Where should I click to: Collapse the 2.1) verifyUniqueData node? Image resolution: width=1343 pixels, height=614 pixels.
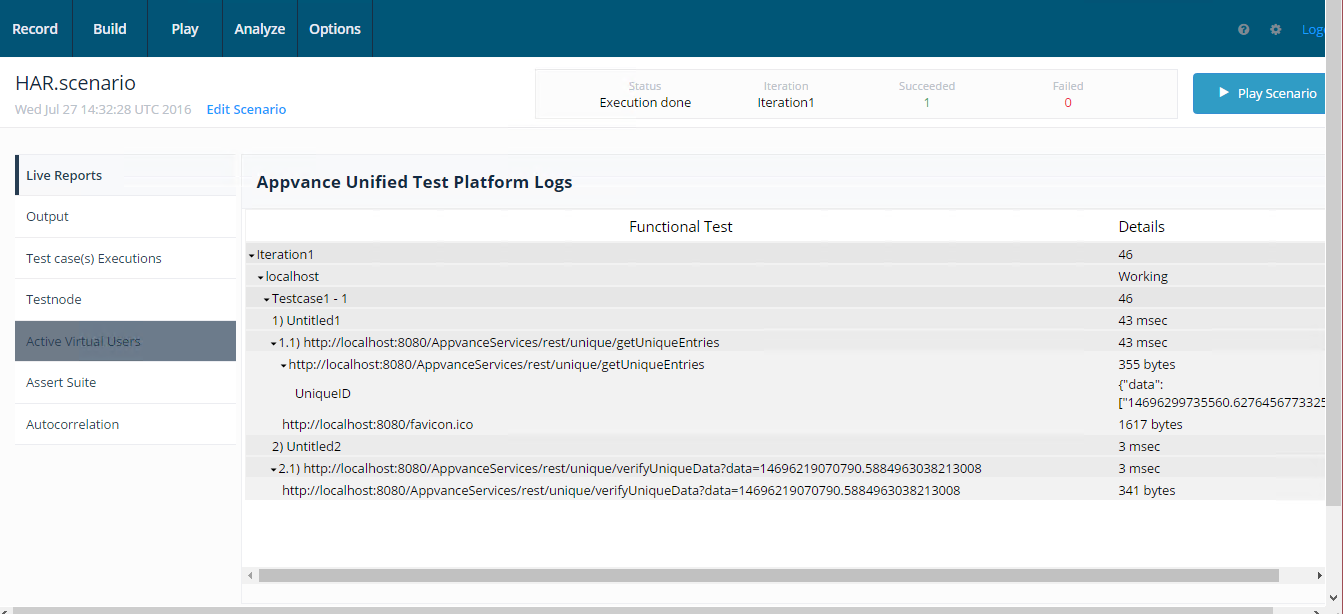point(273,469)
